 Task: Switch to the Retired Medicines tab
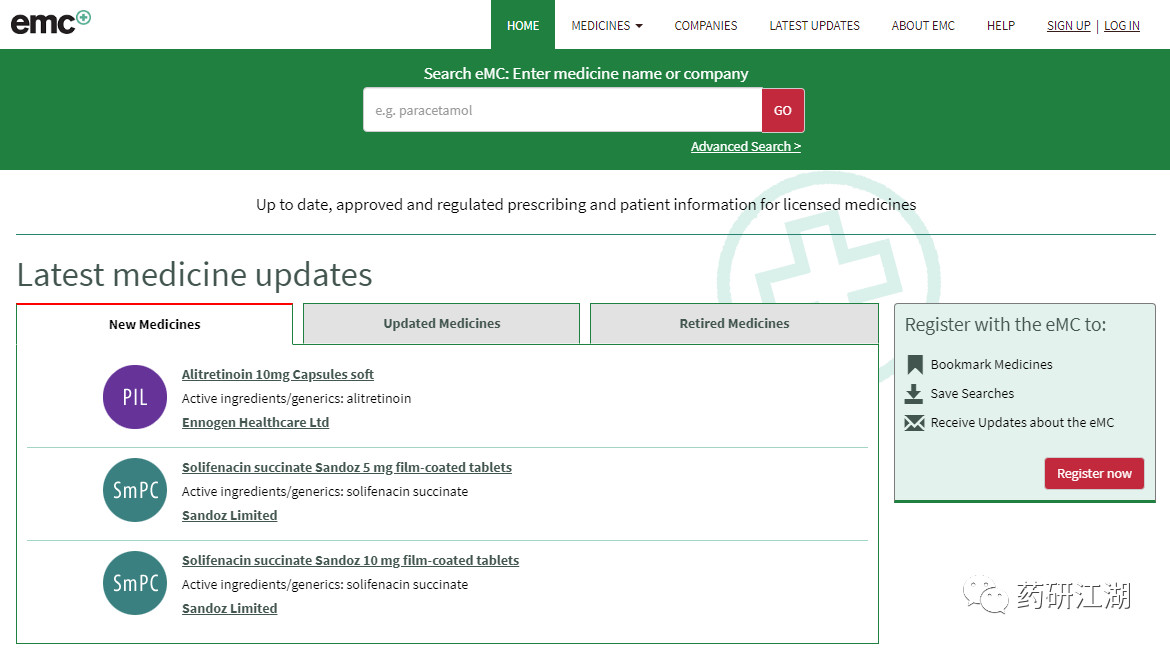[x=734, y=323]
